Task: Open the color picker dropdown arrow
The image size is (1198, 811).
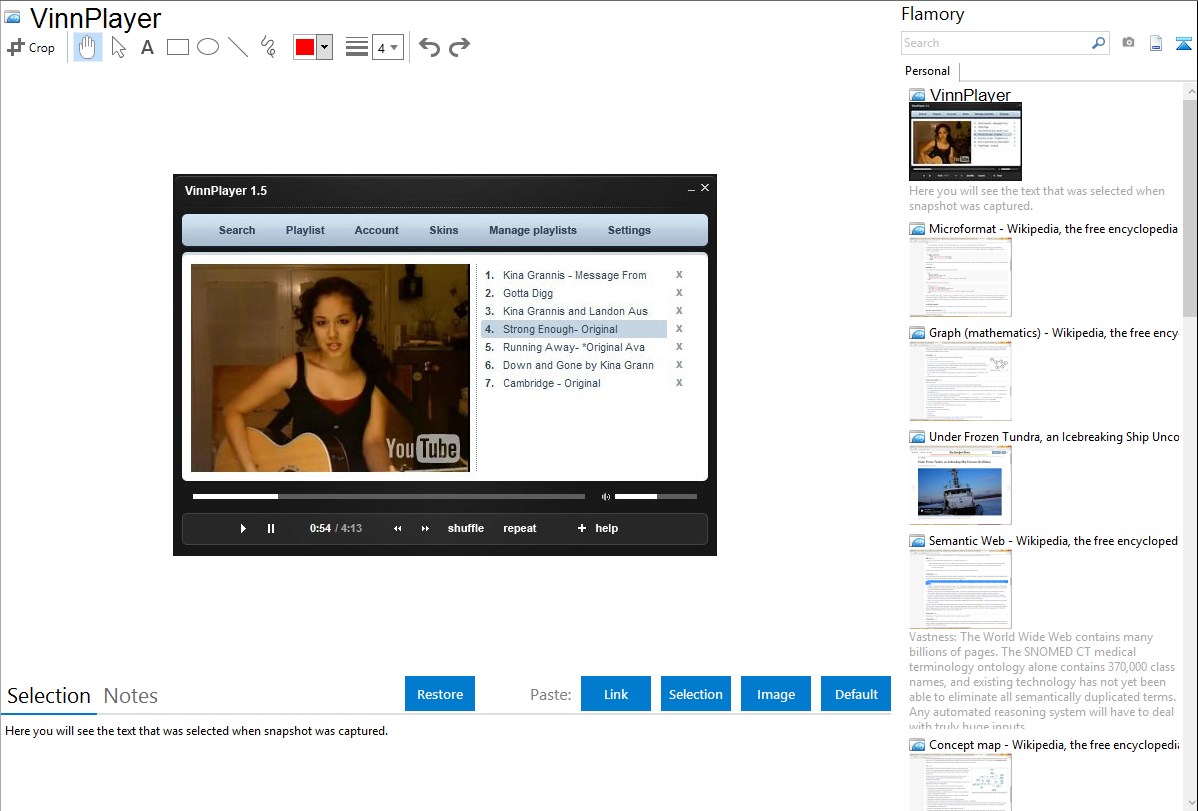Action: click(x=324, y=47)
